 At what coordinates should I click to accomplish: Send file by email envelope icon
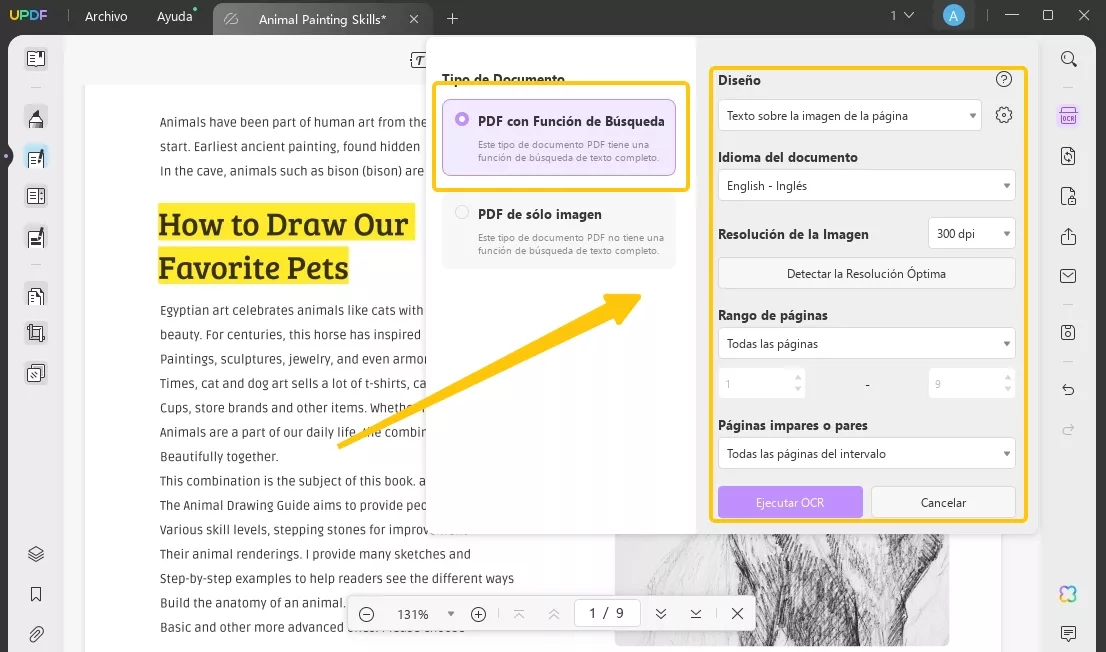(1068, 276)
